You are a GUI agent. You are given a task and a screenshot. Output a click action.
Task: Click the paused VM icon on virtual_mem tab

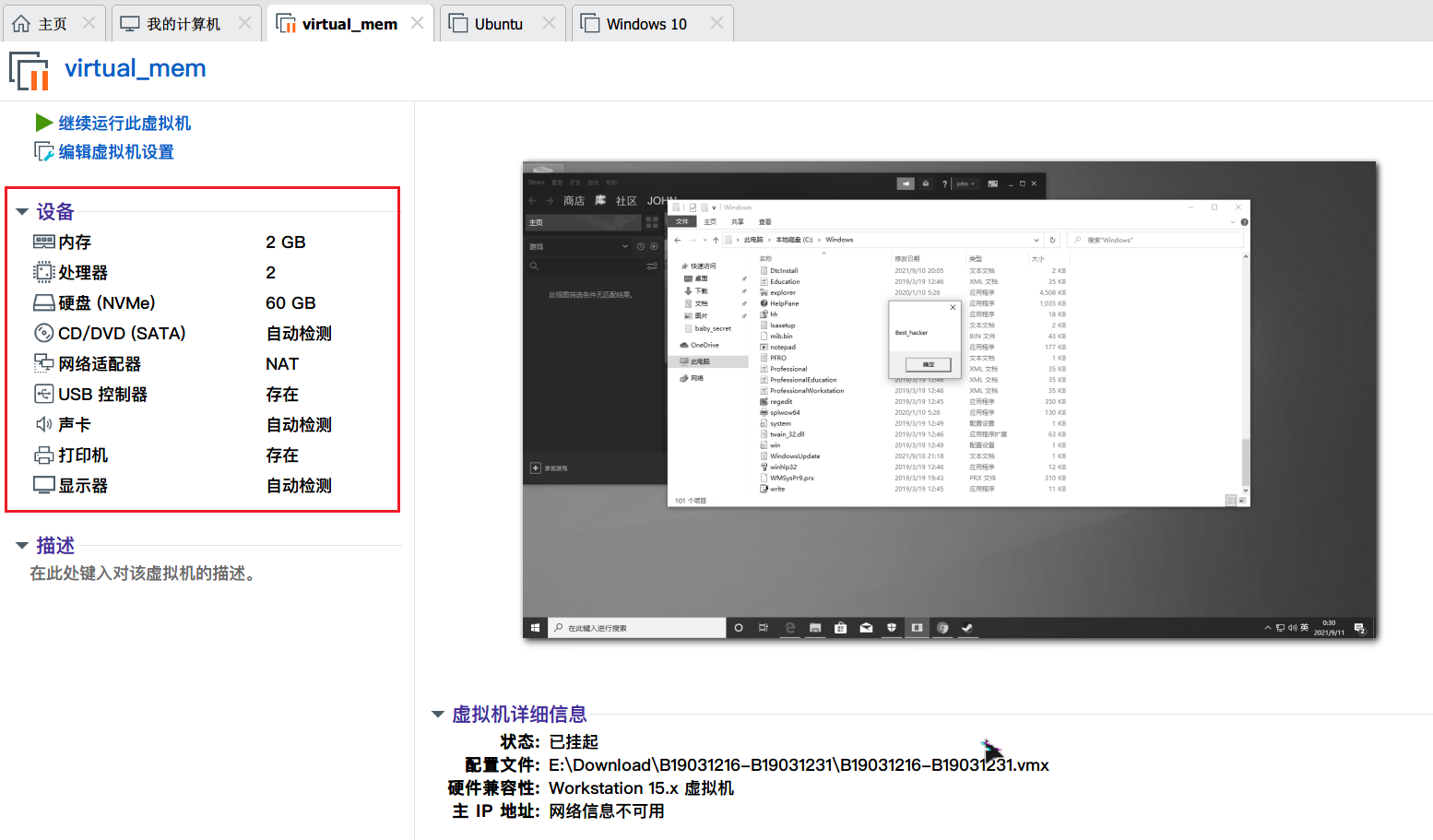[x=286, y=23]
